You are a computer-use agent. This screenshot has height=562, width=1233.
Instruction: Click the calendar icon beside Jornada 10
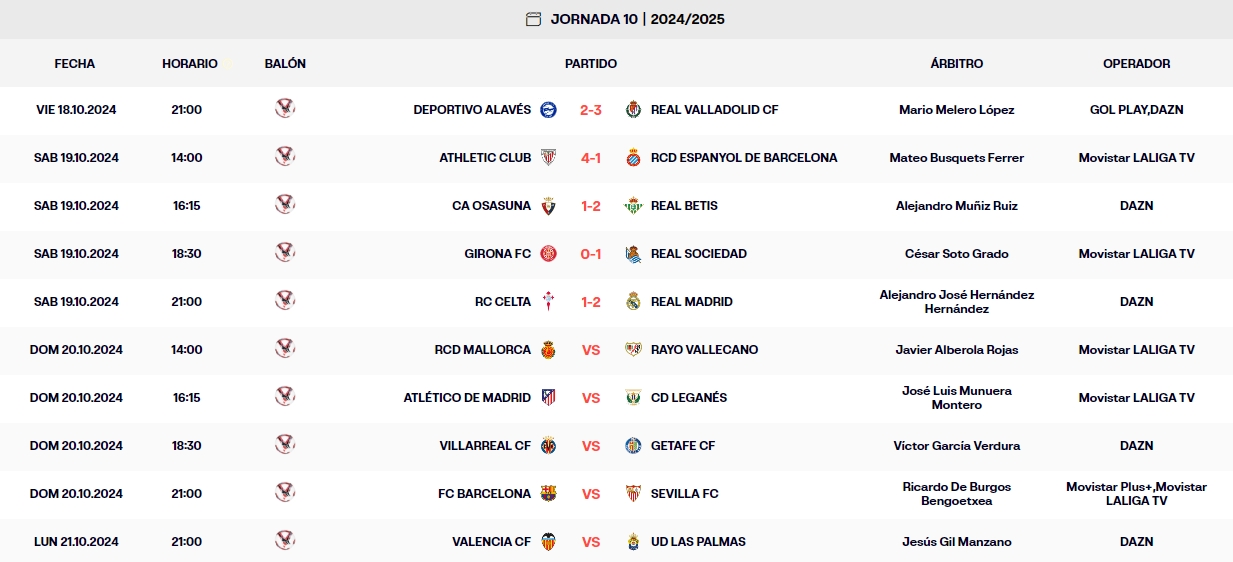coord(533,19)
